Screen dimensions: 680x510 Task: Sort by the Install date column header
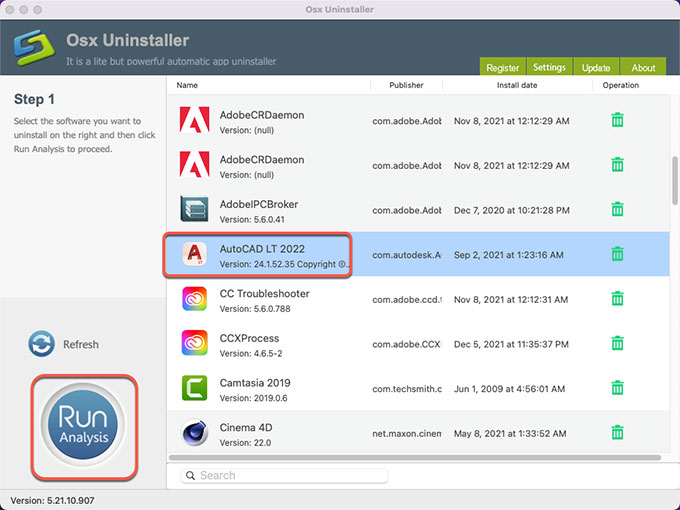pyautogui.click(x=517, y=85)
